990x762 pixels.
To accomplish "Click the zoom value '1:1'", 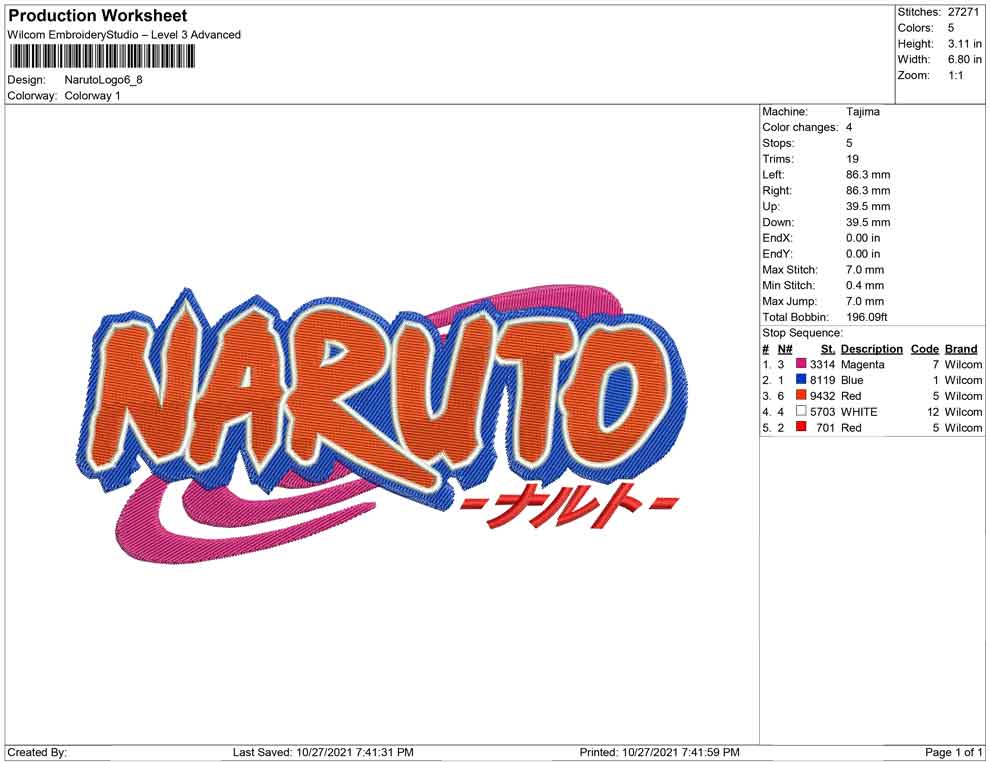I will click(956, 75).
